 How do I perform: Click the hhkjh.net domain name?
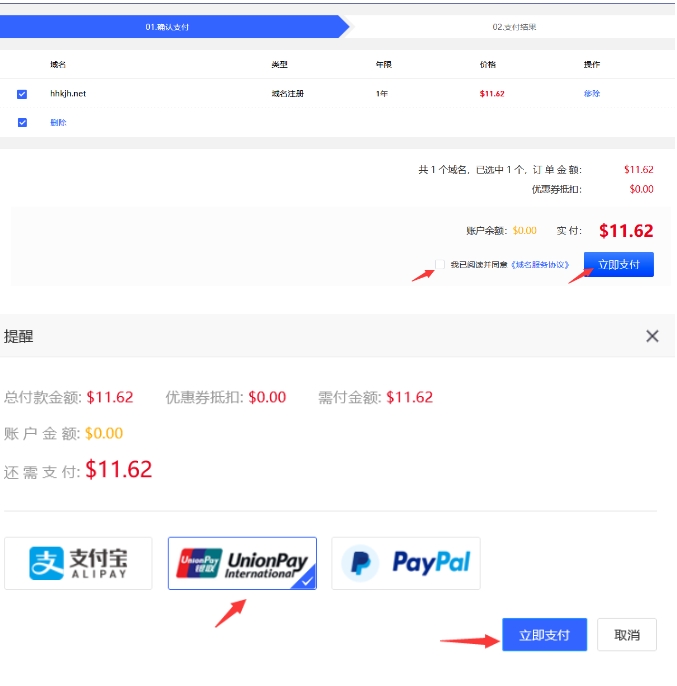pyautogui.click(x=68, y=94)
